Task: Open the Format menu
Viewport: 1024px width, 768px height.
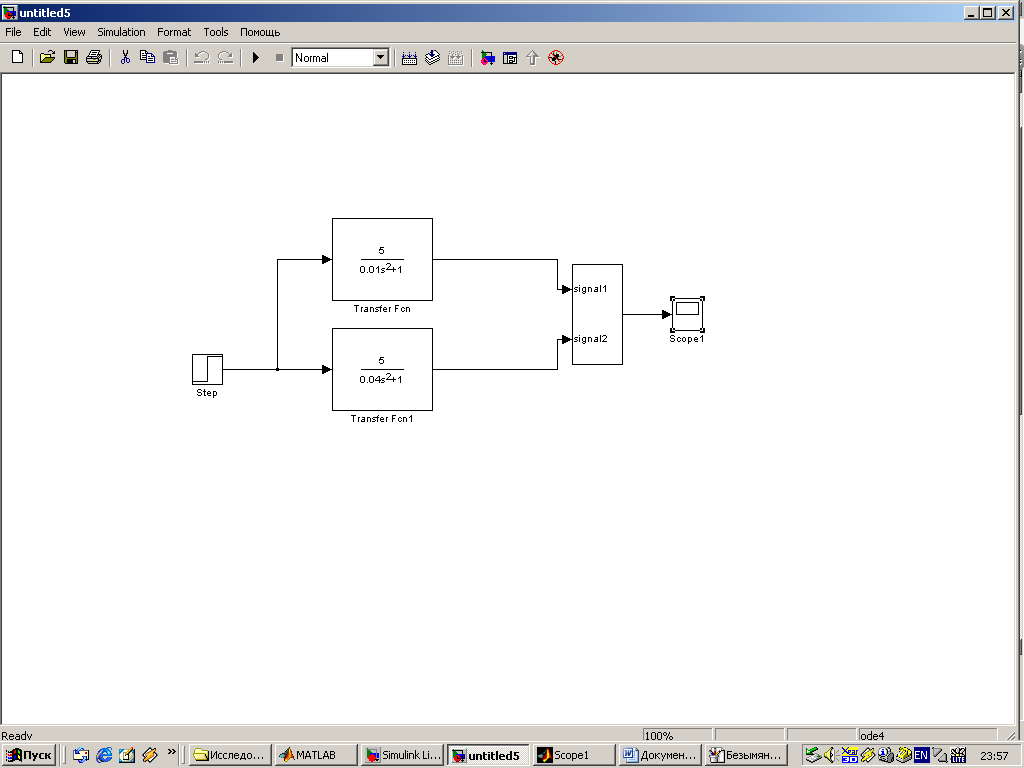Action: click(174, 32)
